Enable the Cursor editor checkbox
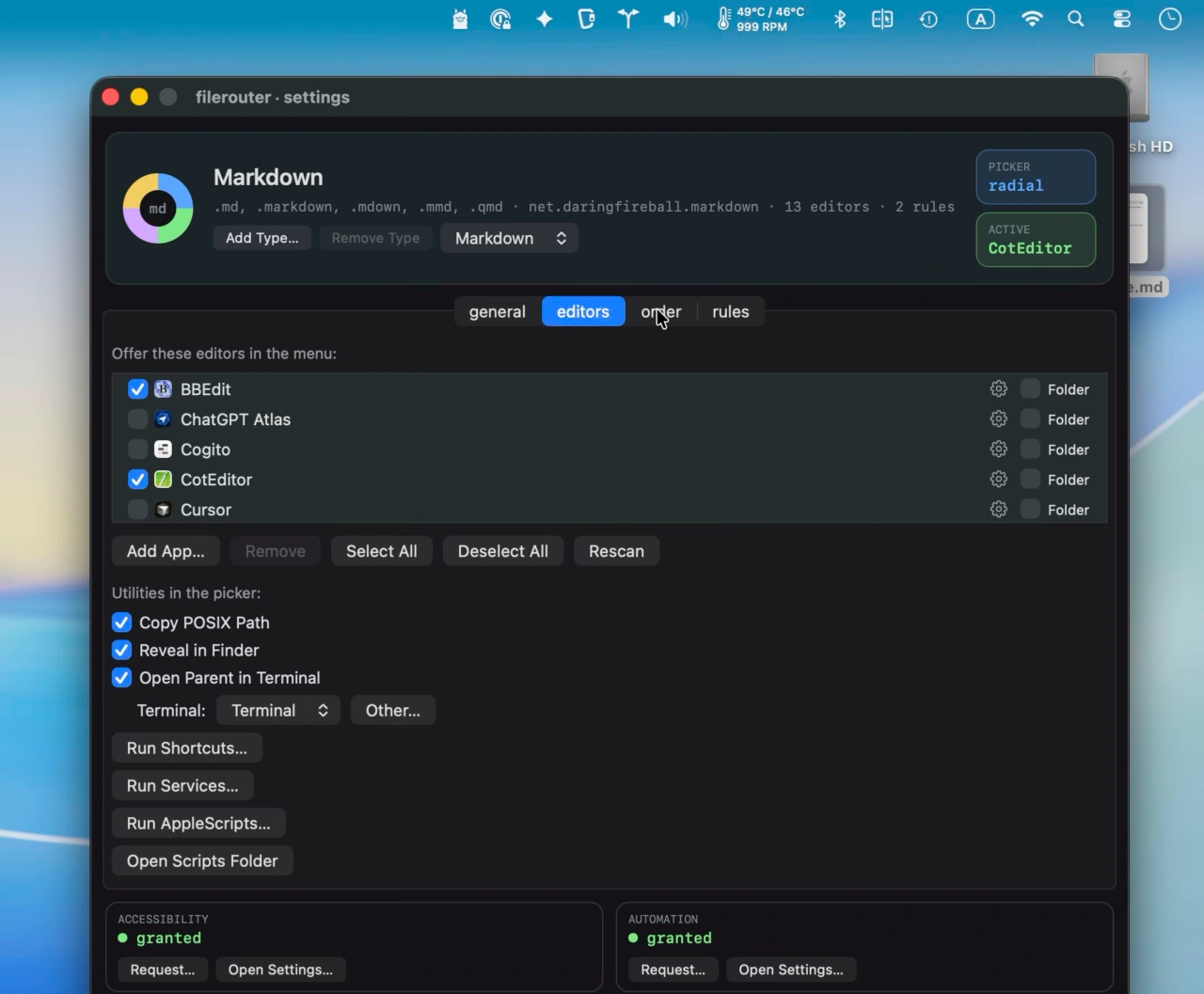Screen dimensions: 1204x994 click(x=137, y=510)
